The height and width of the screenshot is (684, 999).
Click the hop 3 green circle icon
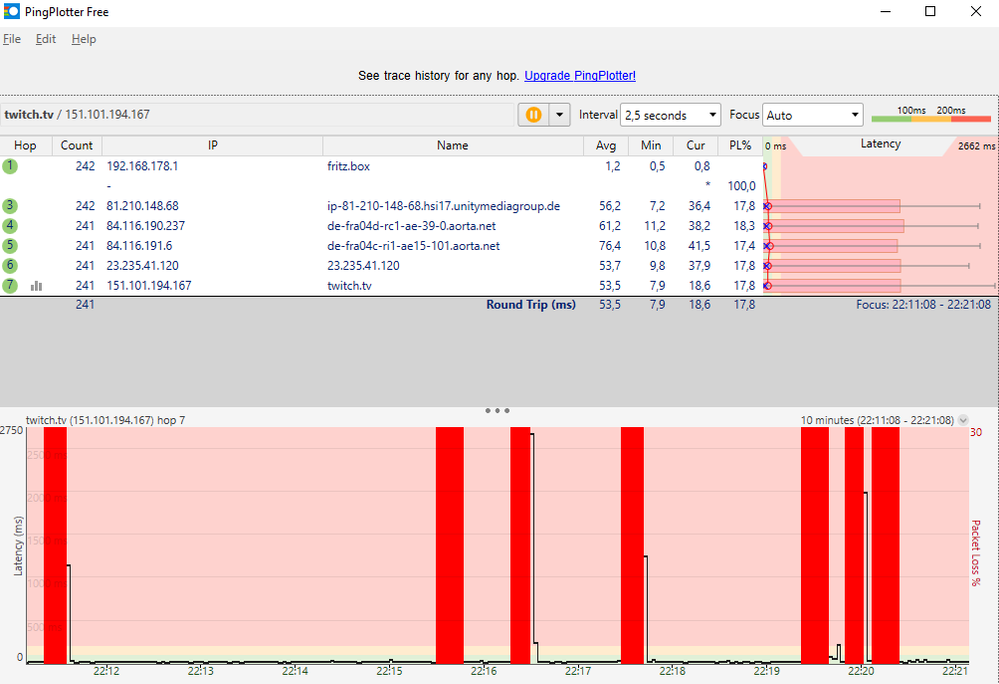pyautogui.click(x=10, y=206)
